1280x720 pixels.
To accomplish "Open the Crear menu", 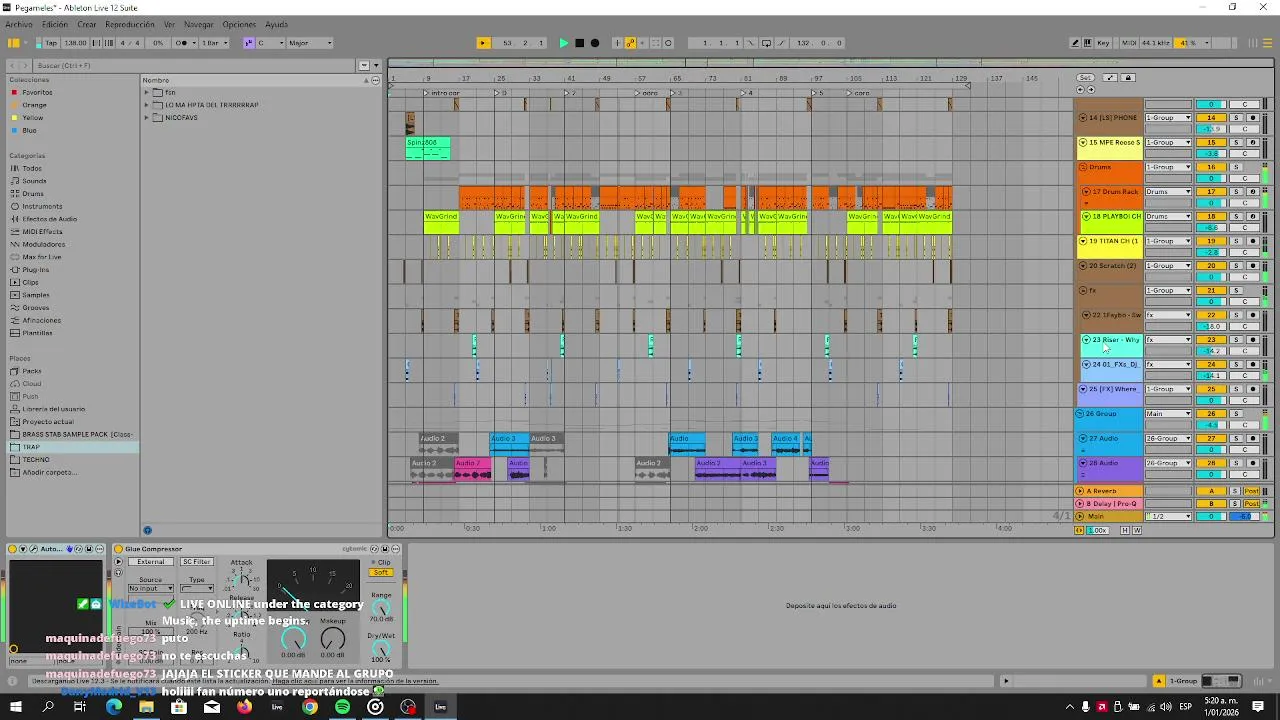I will click(87, 24).
